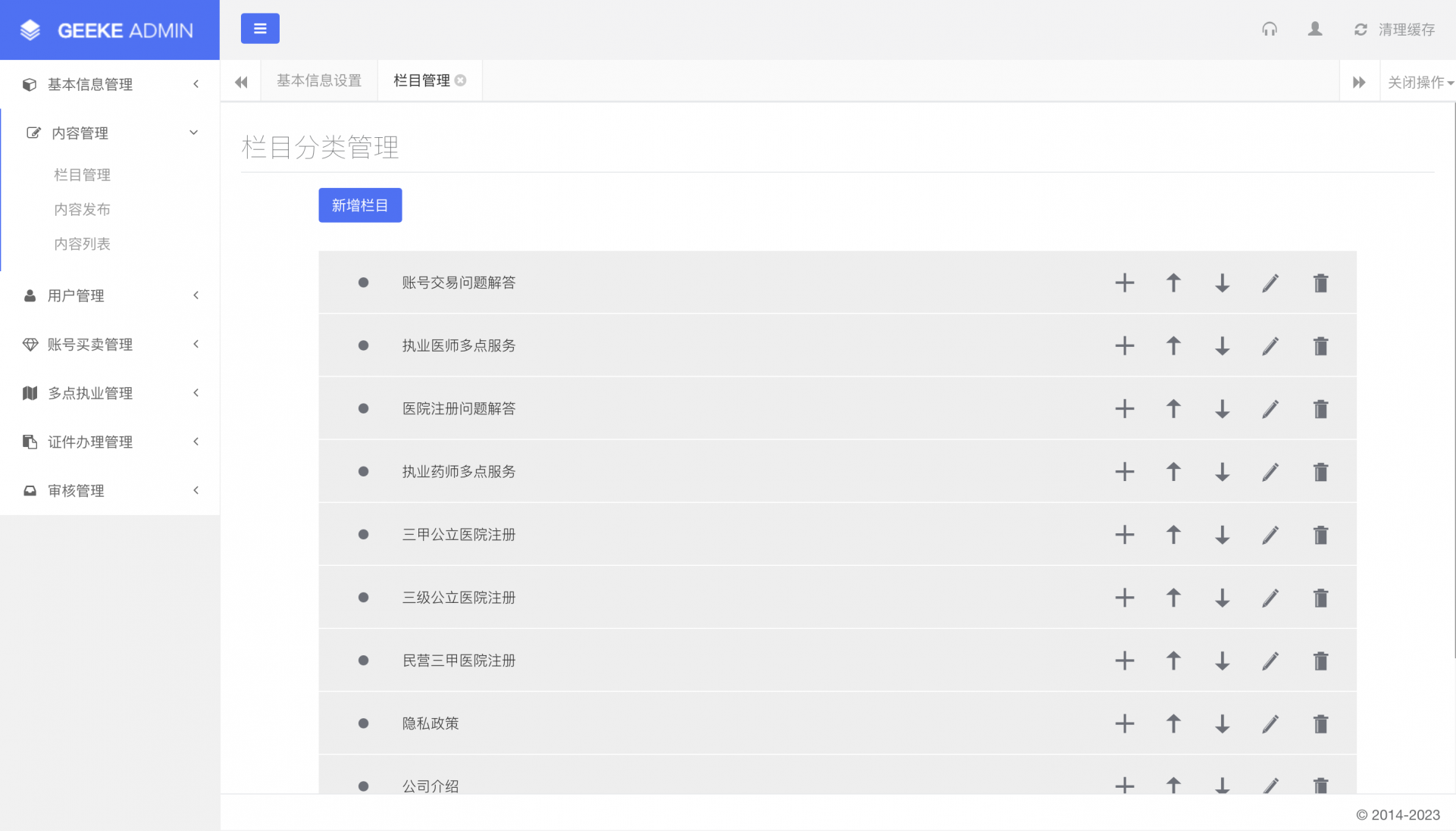This screenshot has height=831, width=1456.
Task: Move 执业药师多点服务 up
Action: tap(1173, 471)
